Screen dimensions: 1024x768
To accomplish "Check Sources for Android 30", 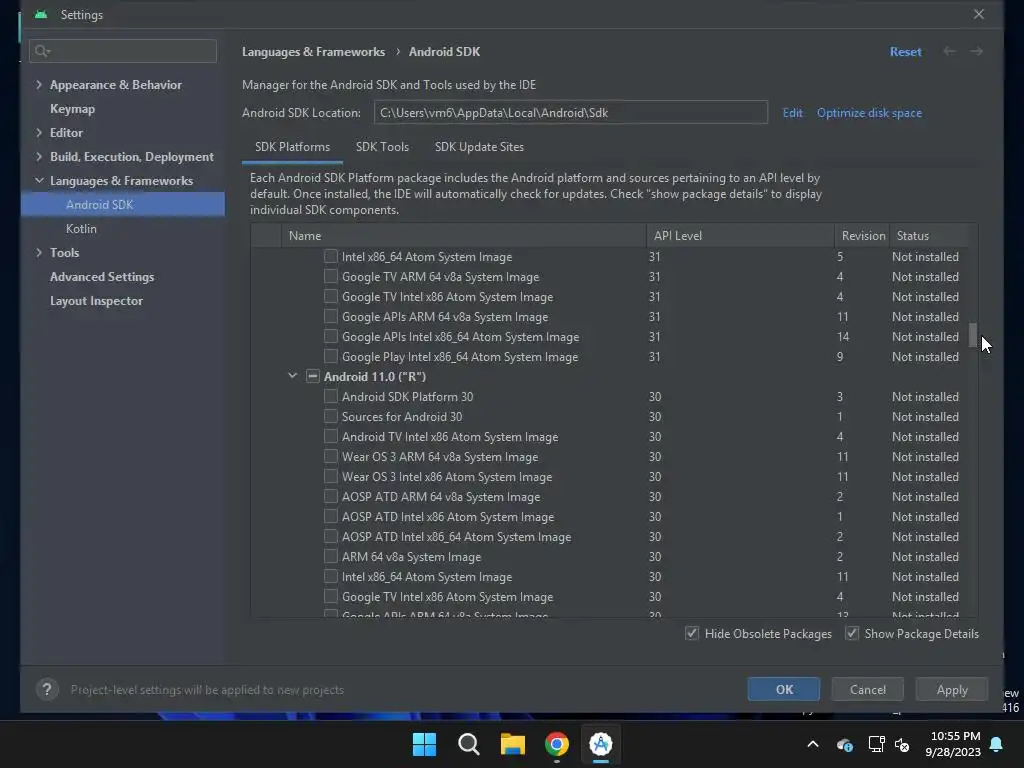I will (x=330, y=416).
